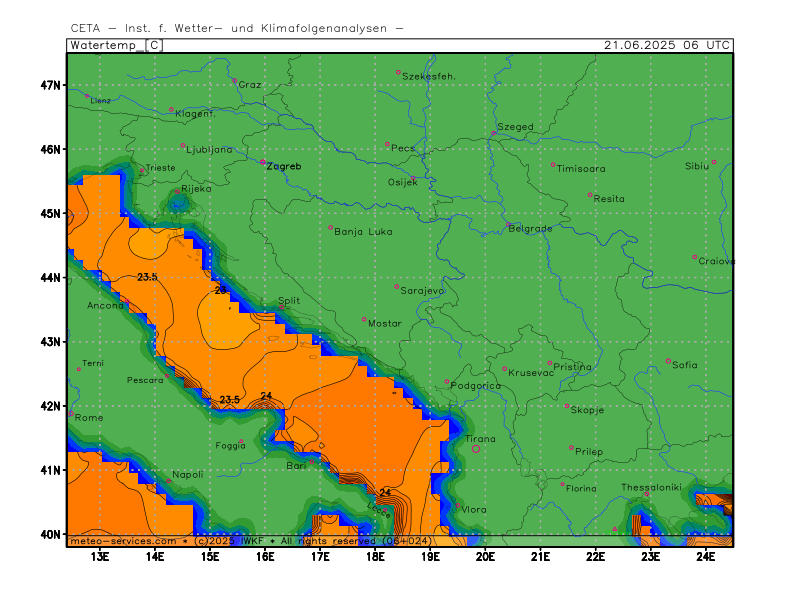Click the red triangle marker near 22E

[x=615, y=529]
